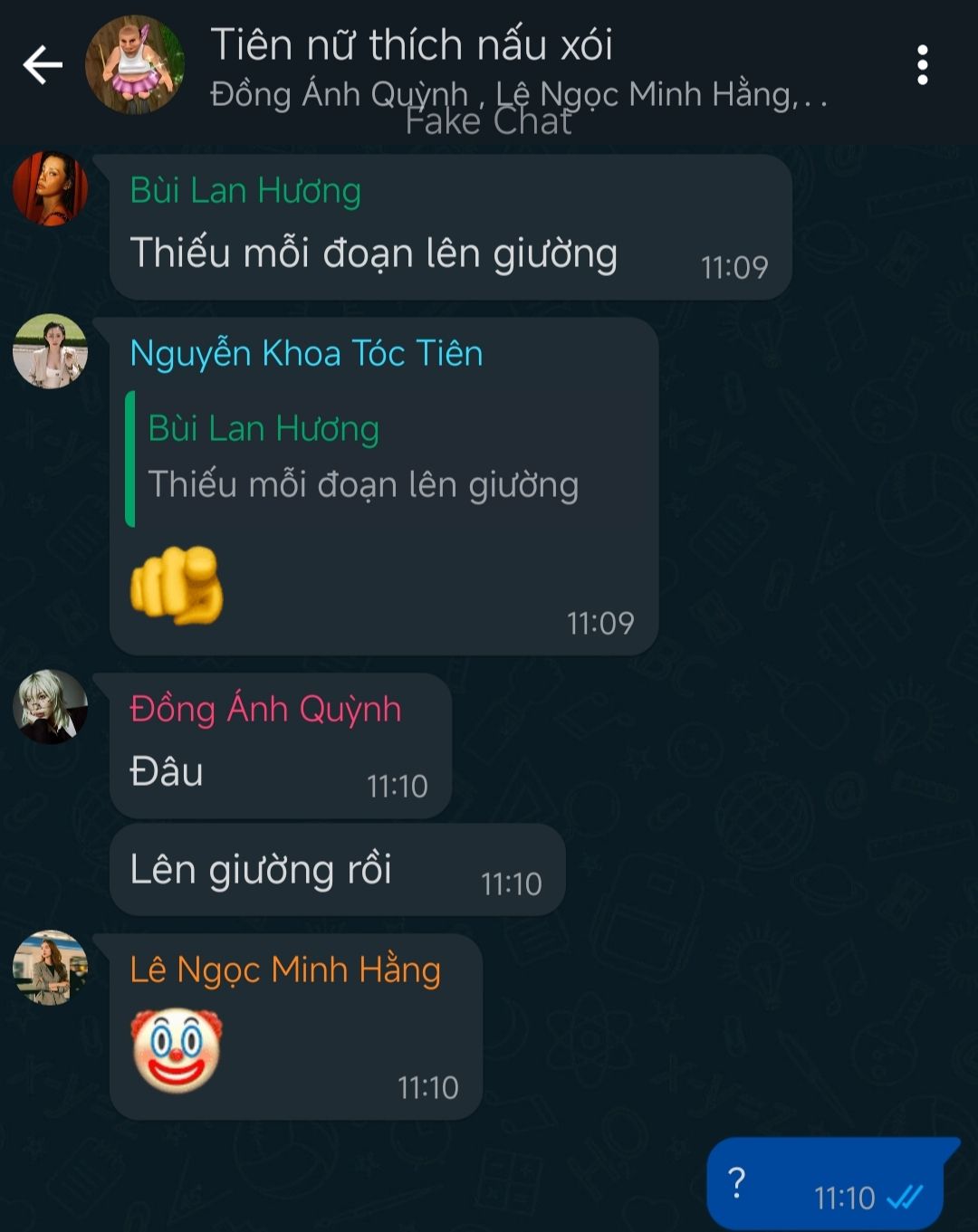The width and height of the screenshot is (978, 1232).
Task: Open the three-dot overflow menu
Action: coord(922,65)
